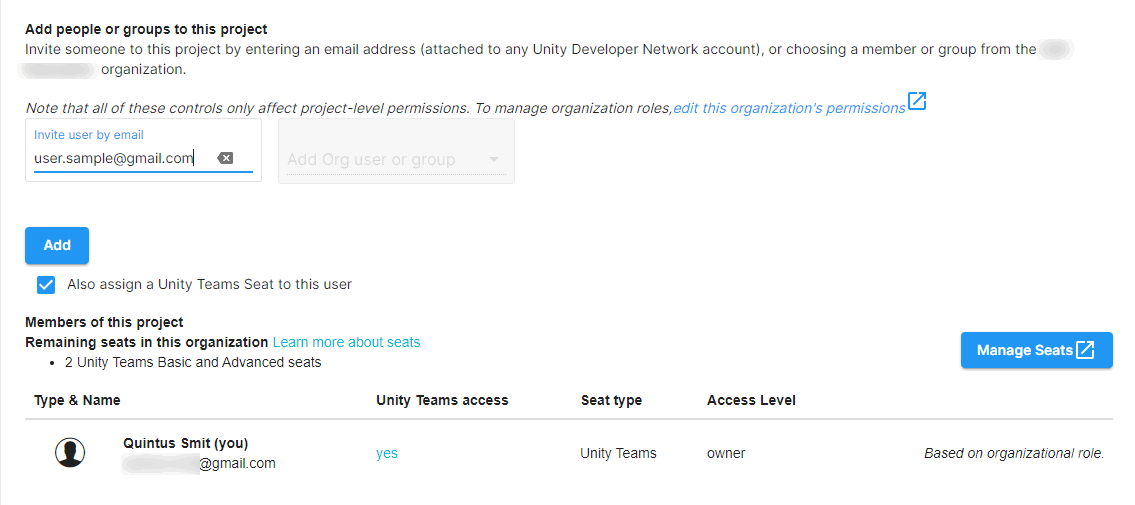
Task: Clear the email field using the backspace icon
Action: coord(225,158)
